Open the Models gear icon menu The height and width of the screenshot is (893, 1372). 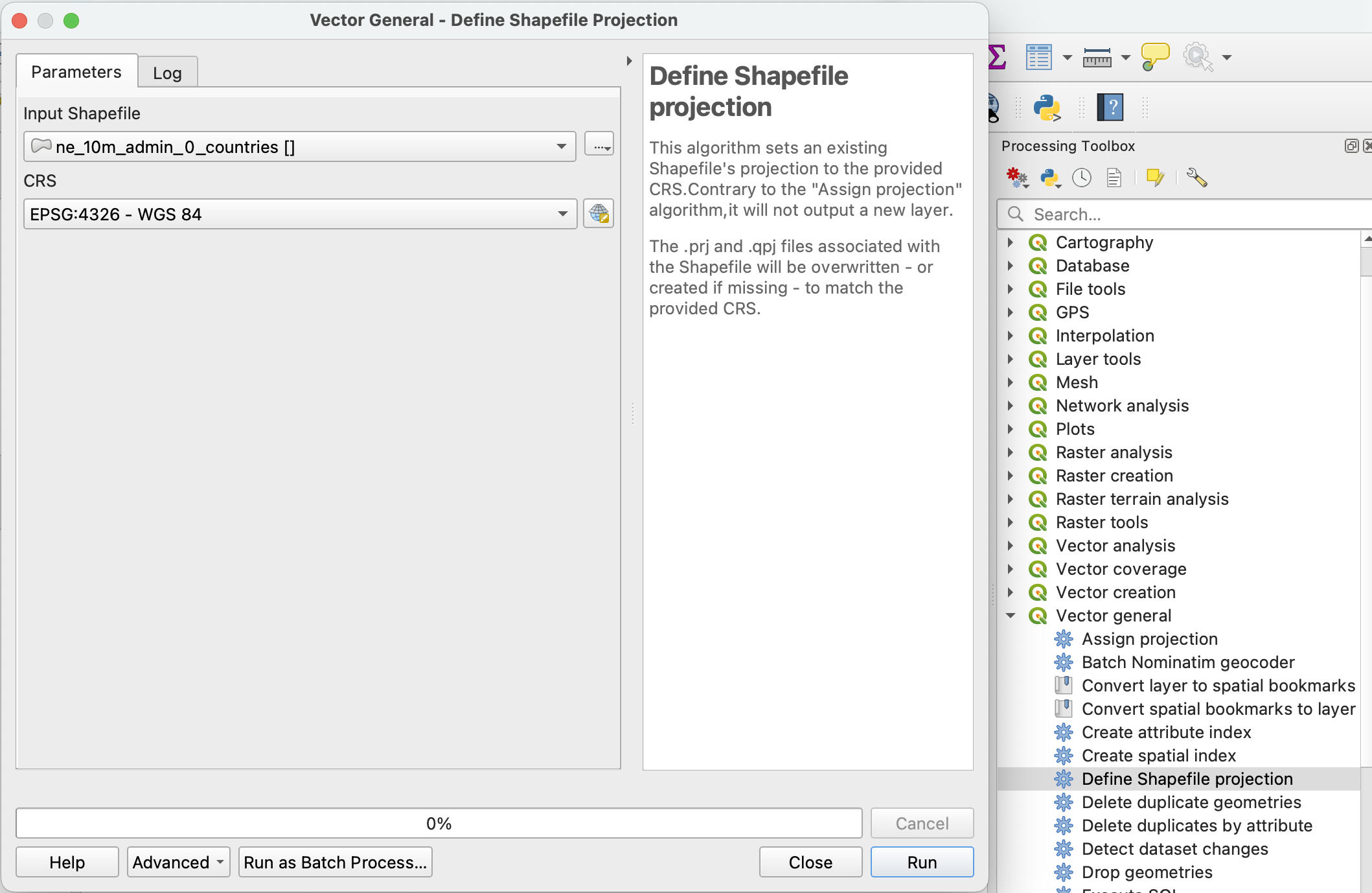(x=1017, y=178)
